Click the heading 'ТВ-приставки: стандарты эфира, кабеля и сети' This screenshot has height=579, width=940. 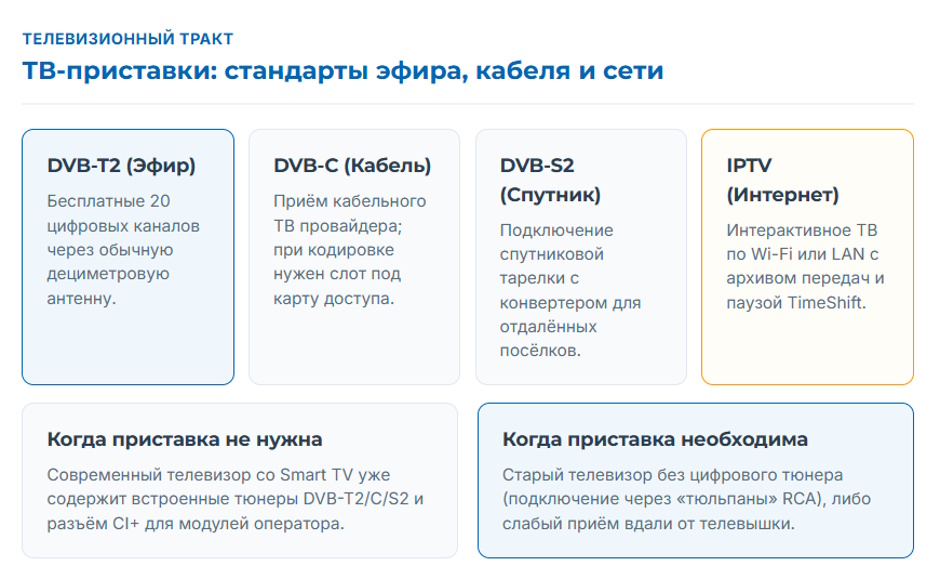click(343, 71)
